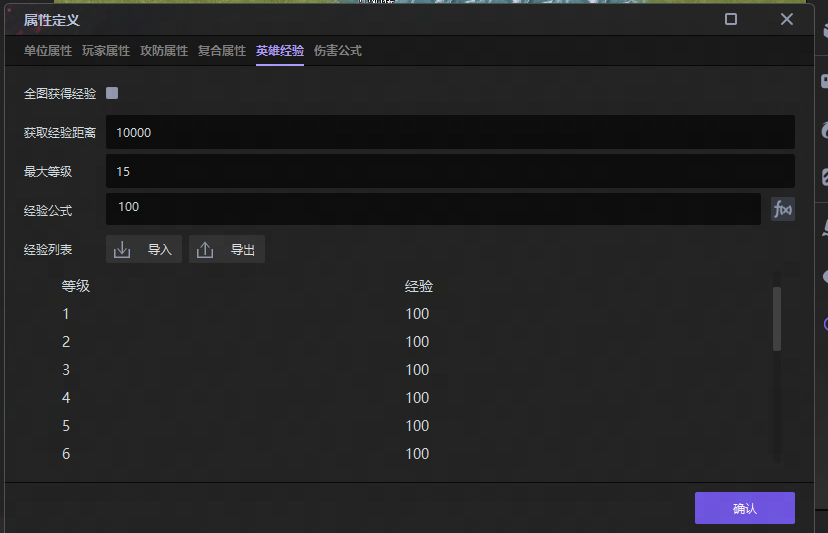Open the 玩家属性 tab

106,51
